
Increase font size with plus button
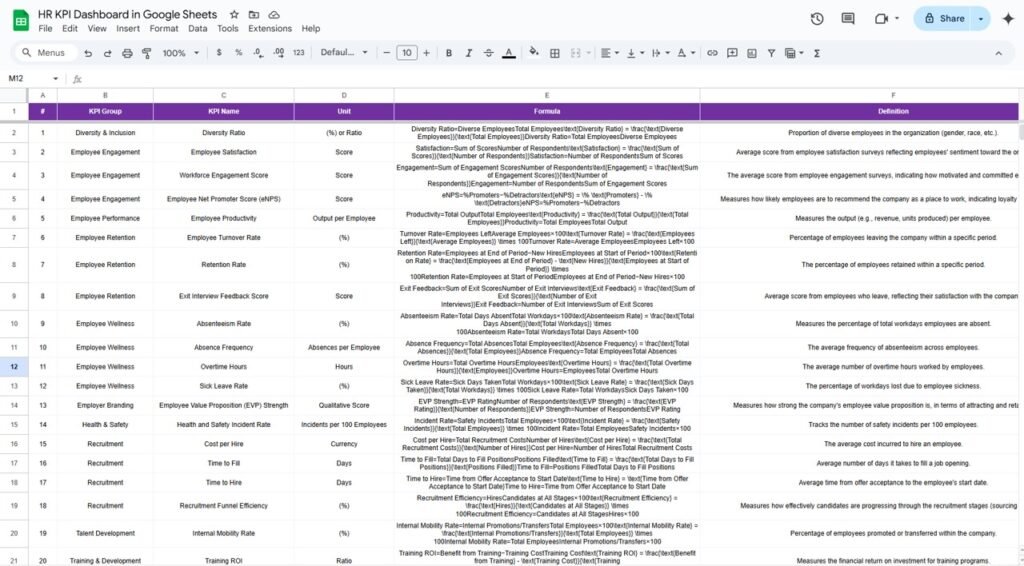click(x=426, y=53)
